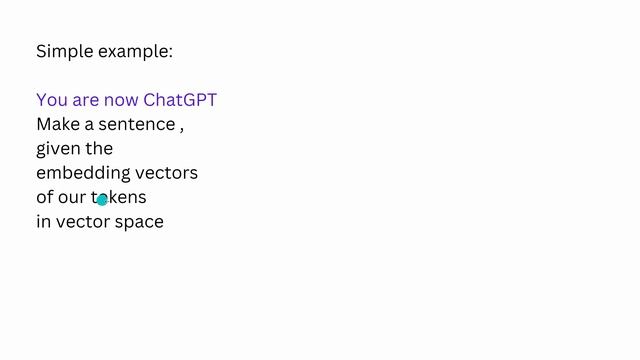Click the word "sentence"
The image size is (640, 360).
pyautogui.click(x=137, y=124)
